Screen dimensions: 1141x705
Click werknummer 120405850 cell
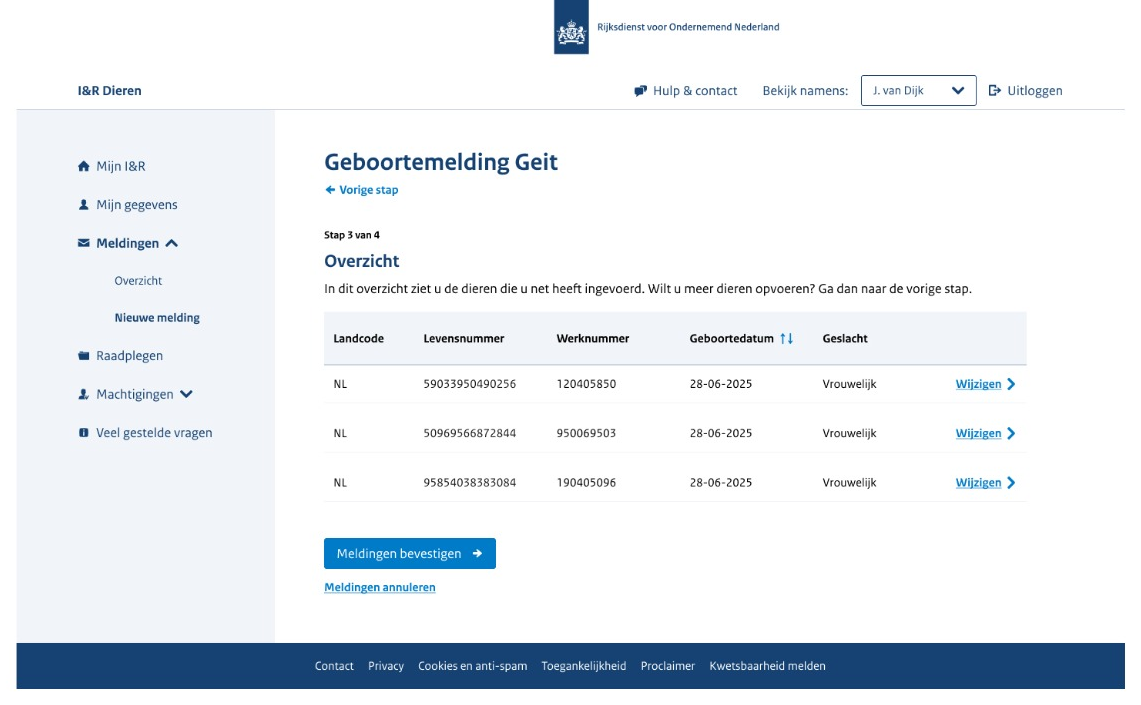[586, 384]
